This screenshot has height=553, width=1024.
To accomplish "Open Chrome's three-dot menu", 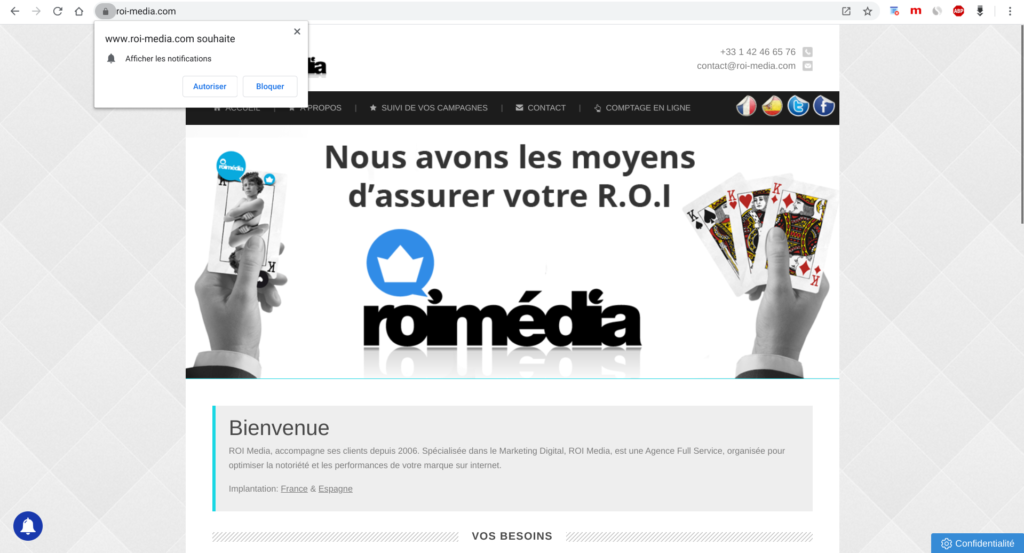I will pyautogui.click(x=1010, y=11).
